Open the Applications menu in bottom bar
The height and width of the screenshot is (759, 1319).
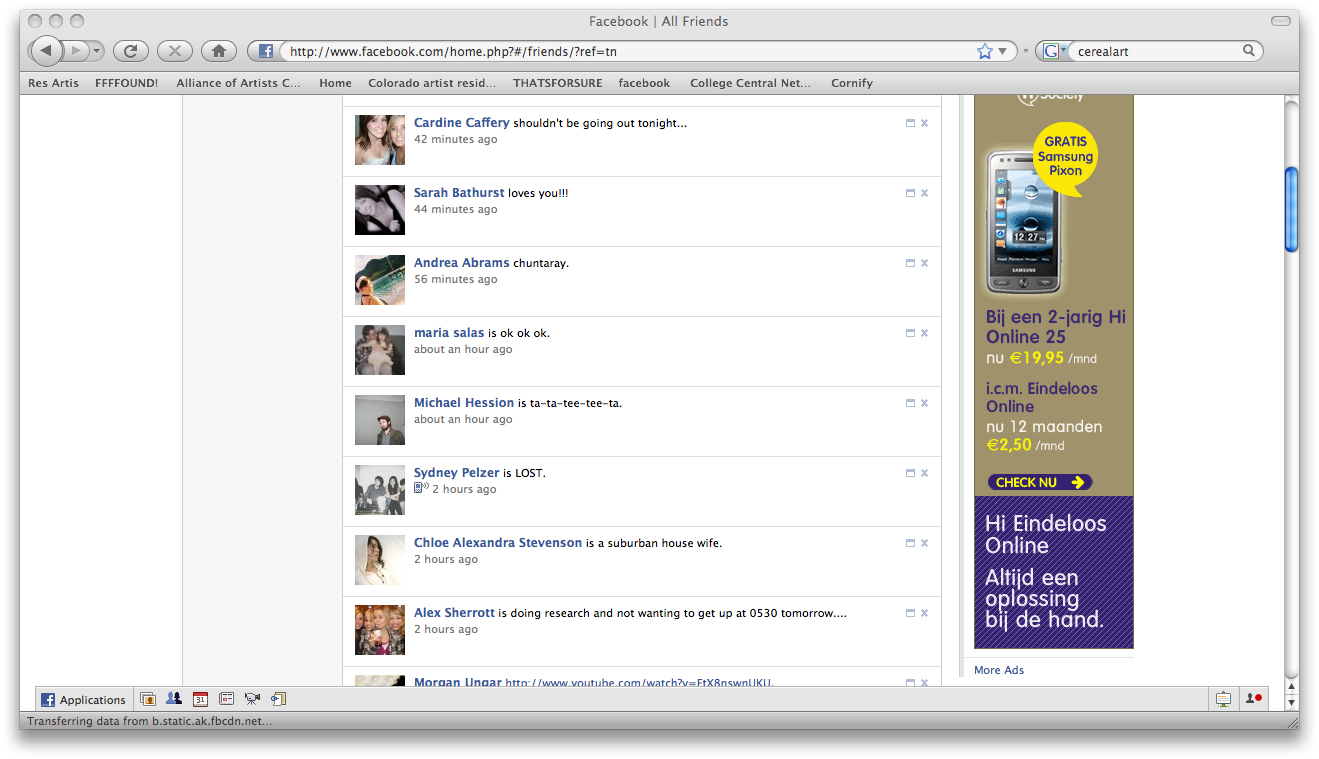tap(83, 699)
